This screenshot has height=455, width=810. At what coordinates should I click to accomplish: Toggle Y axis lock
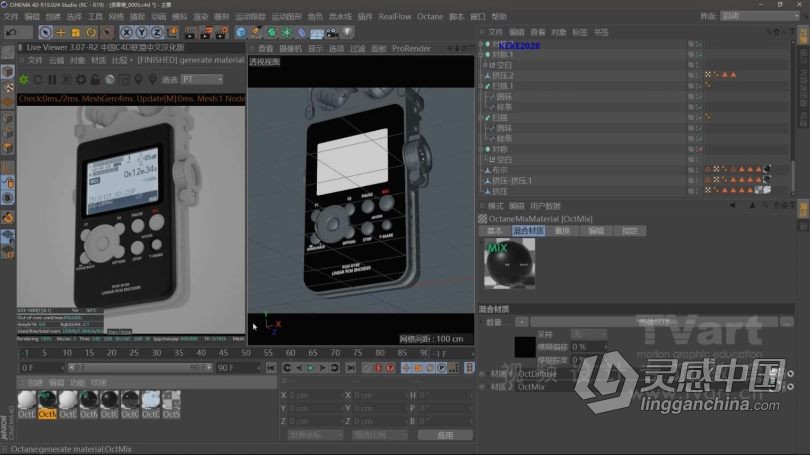141,33
